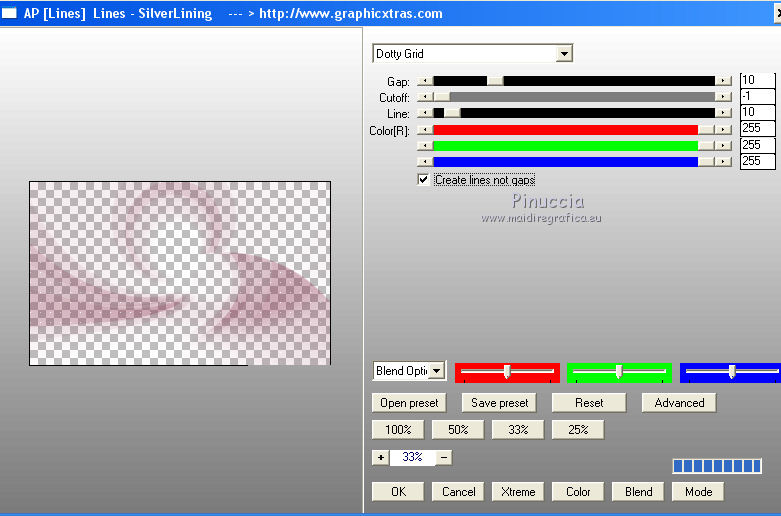781x516 pixels.
Task: Click the Gap slider thumb
Action: [x=495, y=81]
